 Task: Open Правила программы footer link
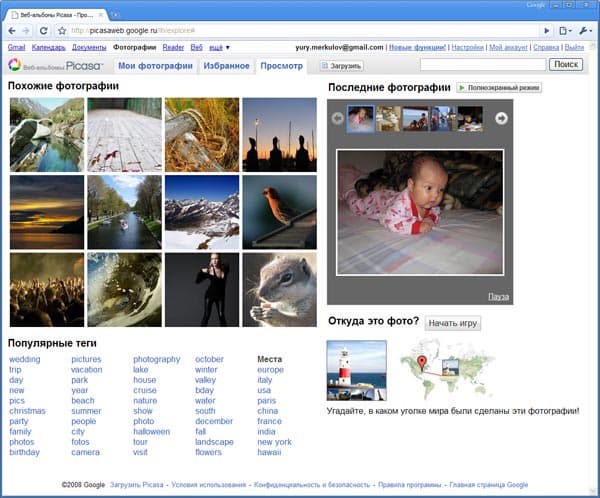point(409,485)
